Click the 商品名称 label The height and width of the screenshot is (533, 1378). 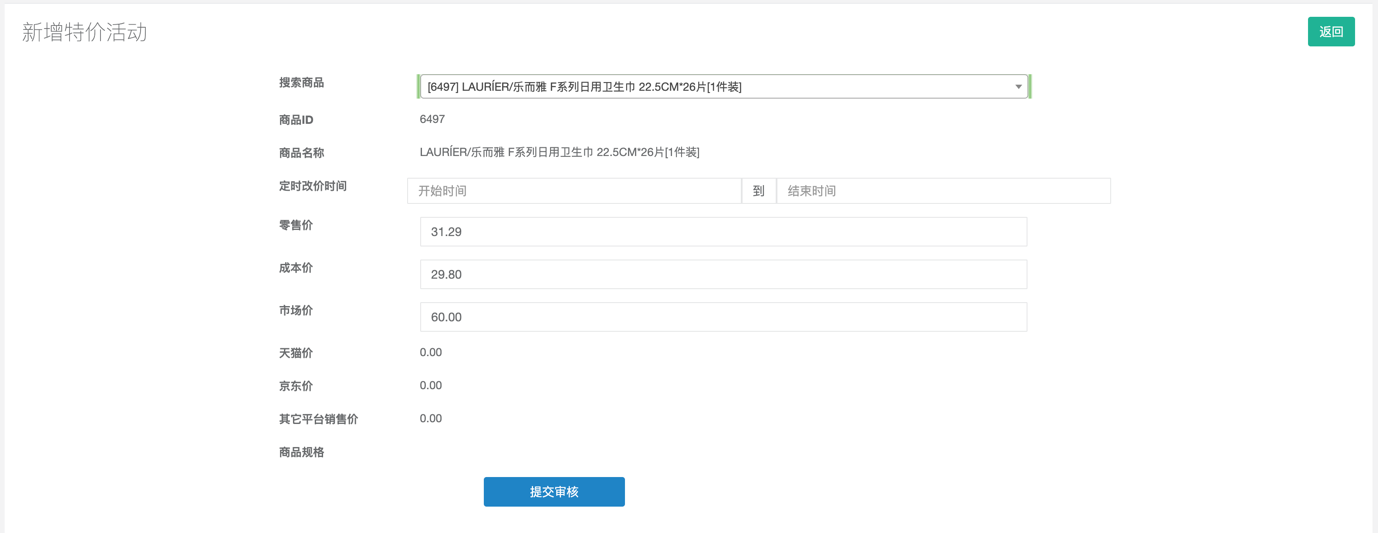pos(302,153)
